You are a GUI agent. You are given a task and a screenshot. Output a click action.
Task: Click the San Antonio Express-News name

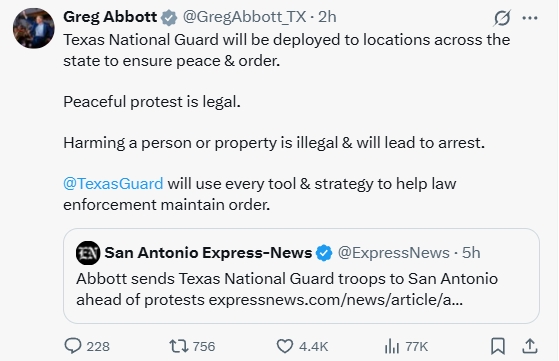(x=208, y=253)
